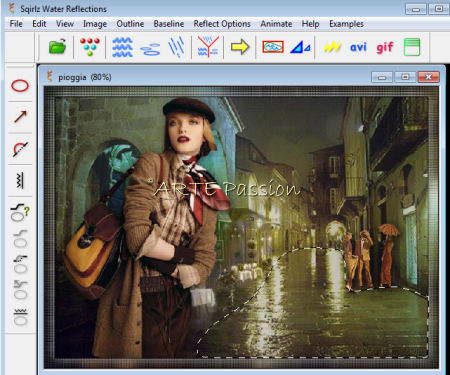Click the yellow arrow run animation icon
Image resolution: width=450 pixels, height=375 pixels.
coord(240,47)
